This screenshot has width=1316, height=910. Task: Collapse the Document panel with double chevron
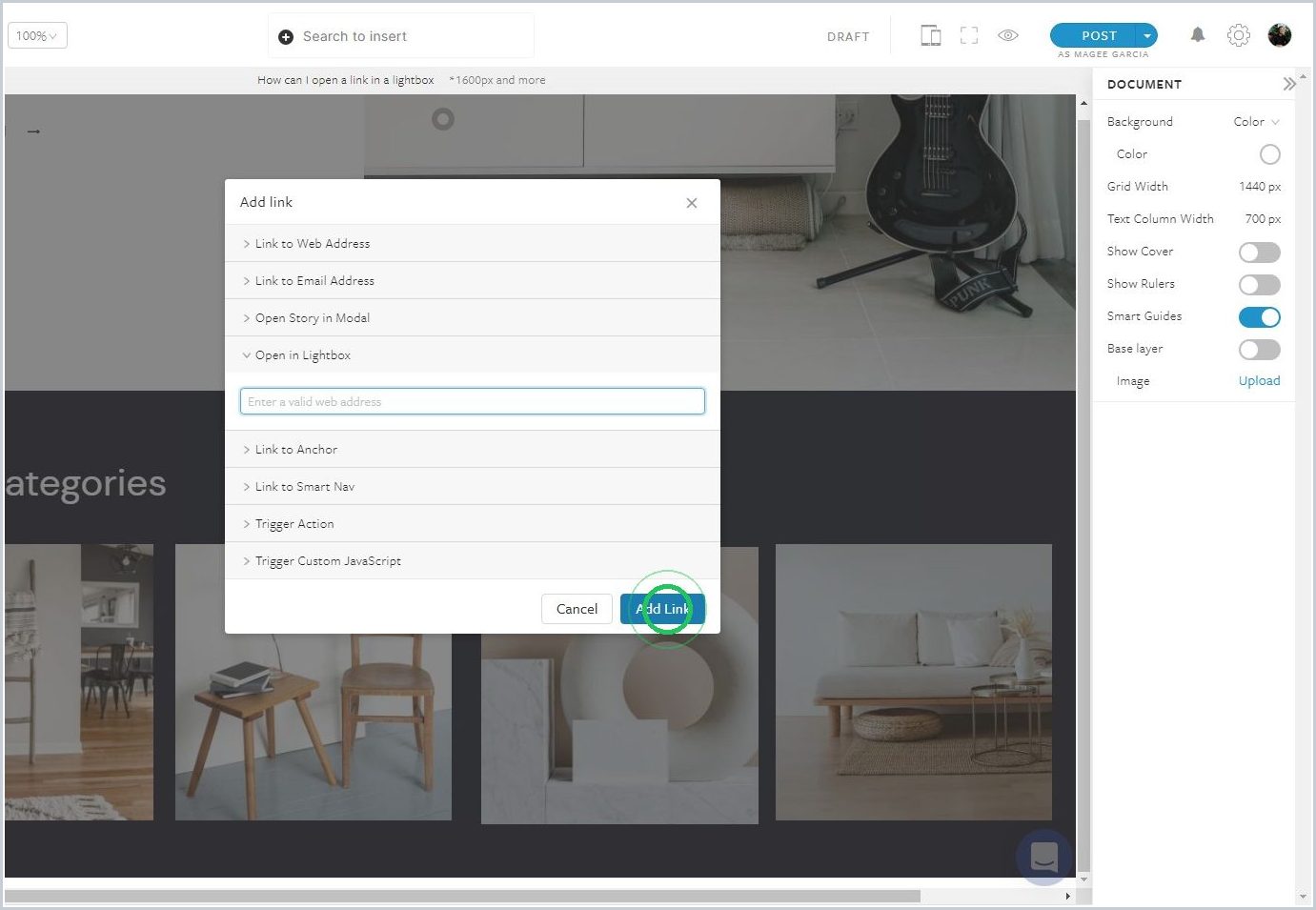point(1289,84)
